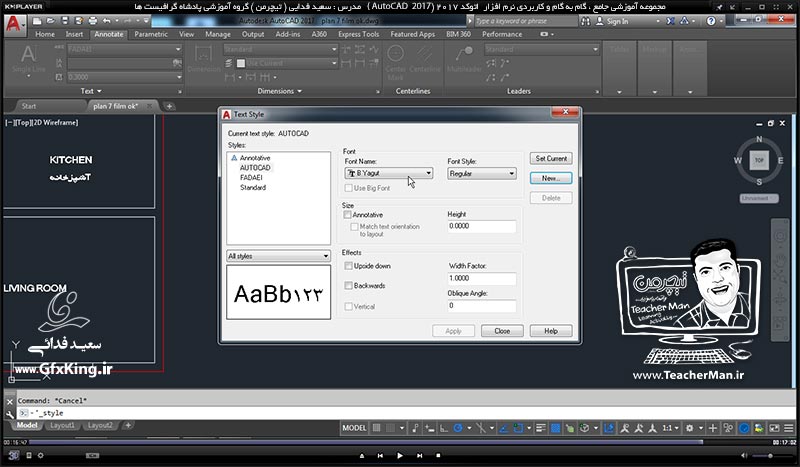Open the Help question mark icon
This screenshot has height=467, width=800.
pos(711,21)
